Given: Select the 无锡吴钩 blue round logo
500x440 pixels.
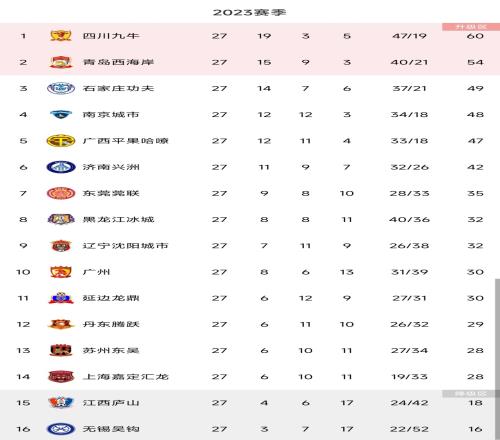Looking at the screenshot, I should pos(61,429).
